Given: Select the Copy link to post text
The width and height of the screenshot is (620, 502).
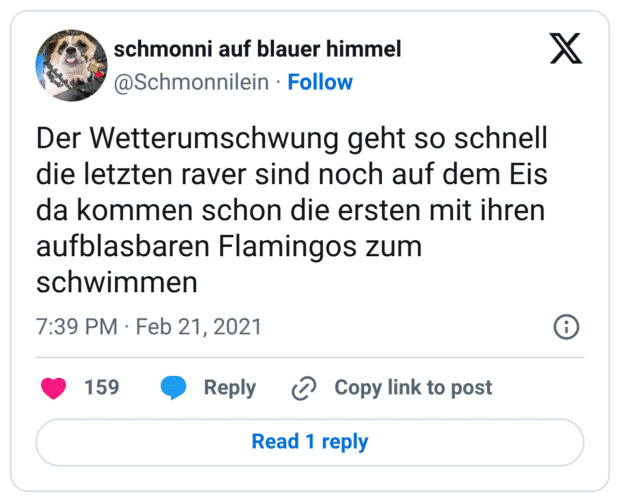Looking at the screenshot, I should (x=413, y=388).
